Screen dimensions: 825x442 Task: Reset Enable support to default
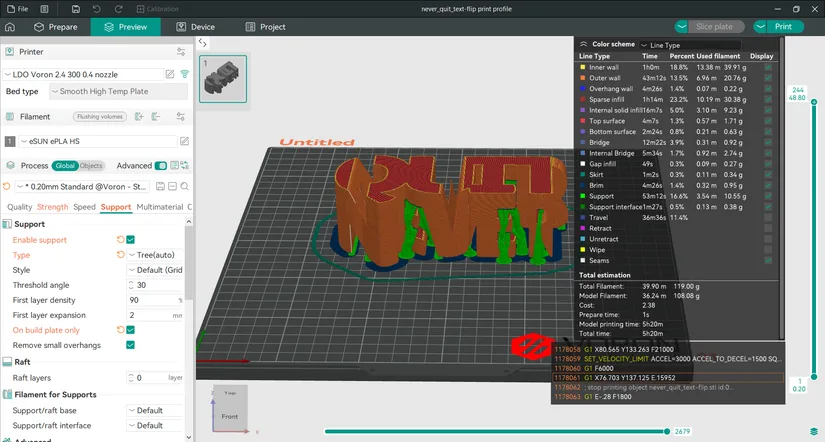point(120,240)
